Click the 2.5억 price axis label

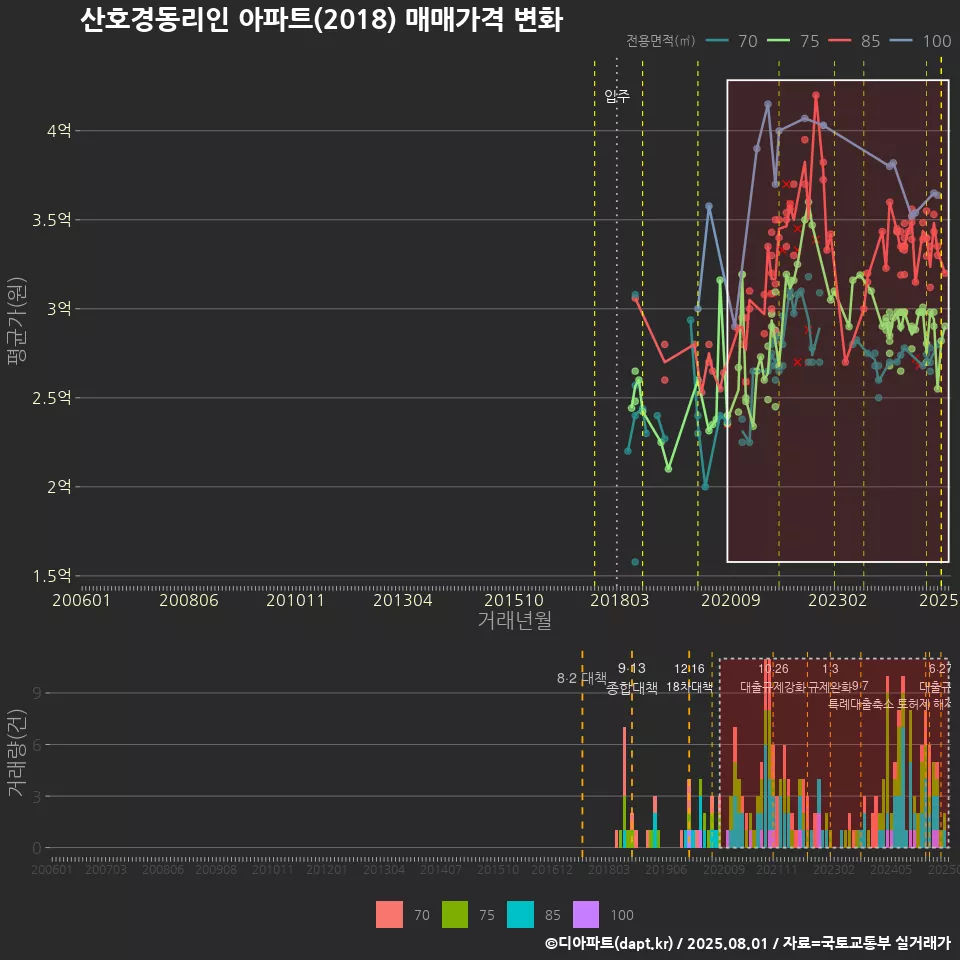(x=52, y=398)
